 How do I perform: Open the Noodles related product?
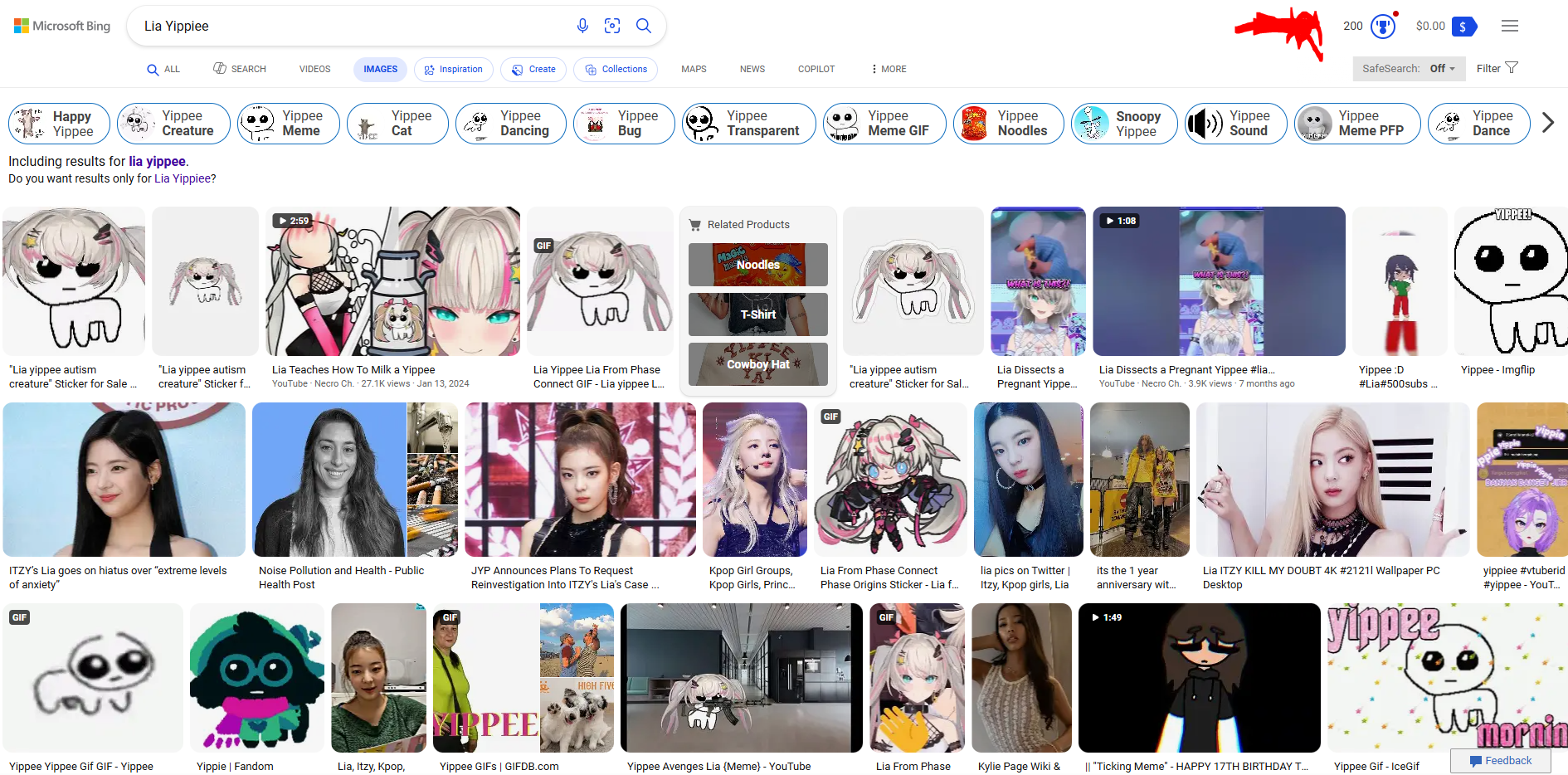(758, 265)
